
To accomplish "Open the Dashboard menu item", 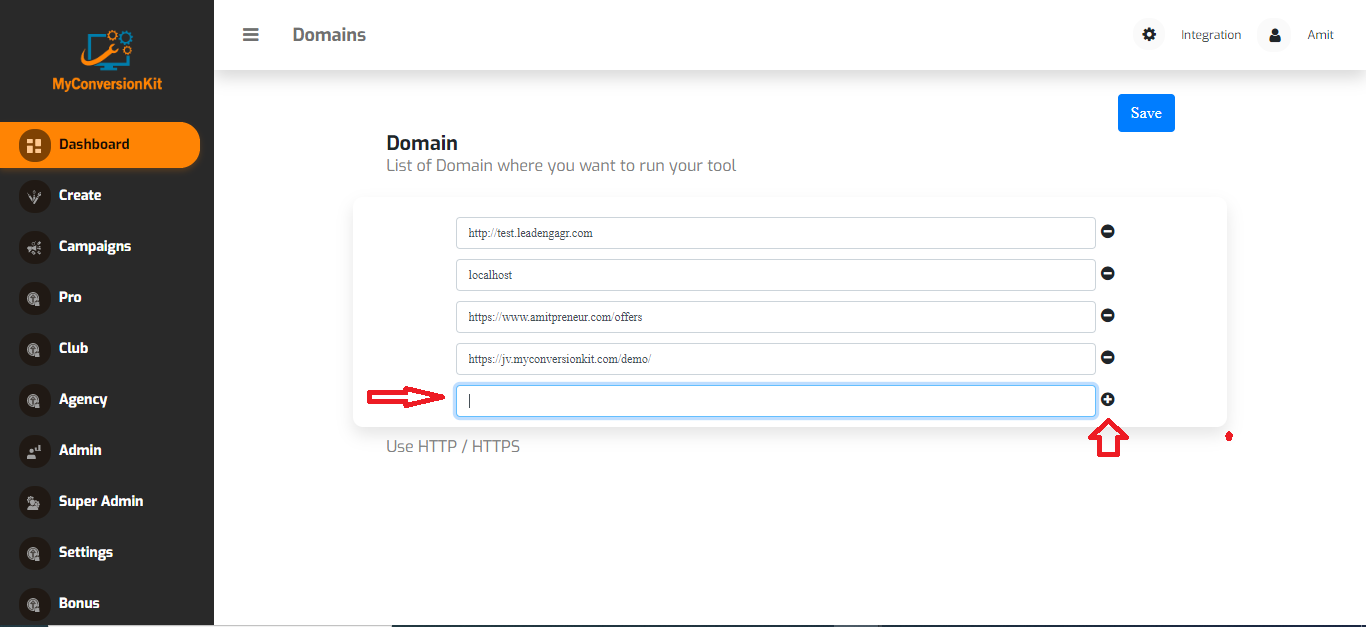I will click(100, 145).
